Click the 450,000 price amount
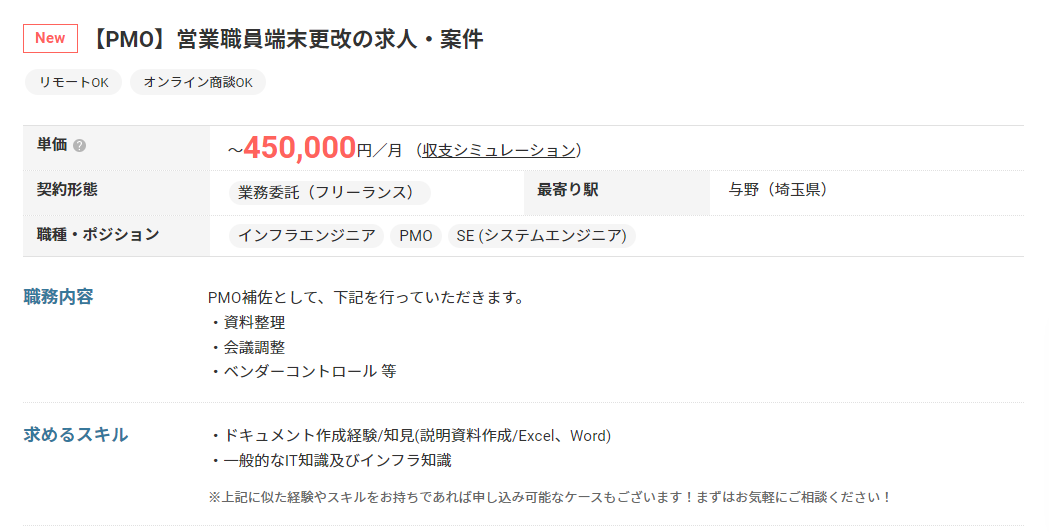 tap(300, 148)
